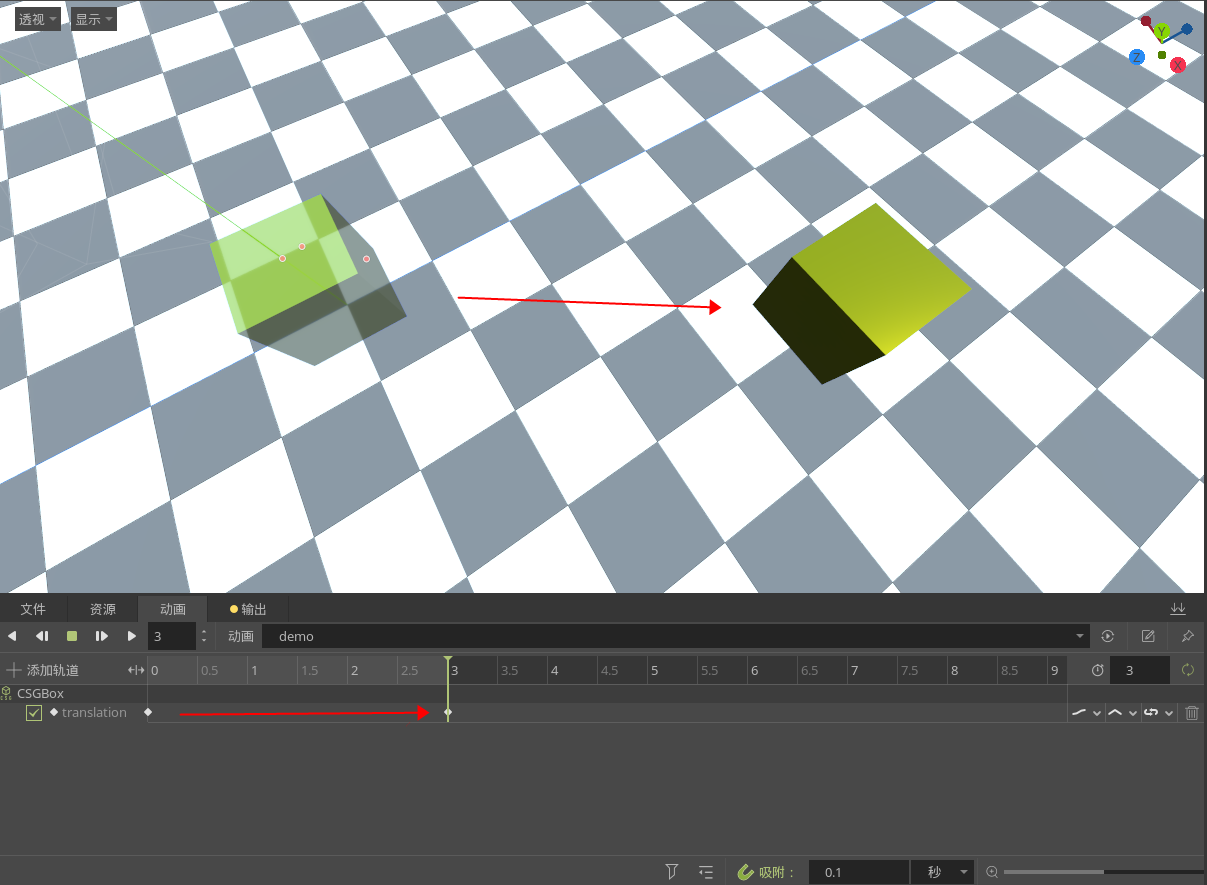Click the animation length field
Image resolution: width=1207 pixels, height=885 pixels.
(1139, 670)
